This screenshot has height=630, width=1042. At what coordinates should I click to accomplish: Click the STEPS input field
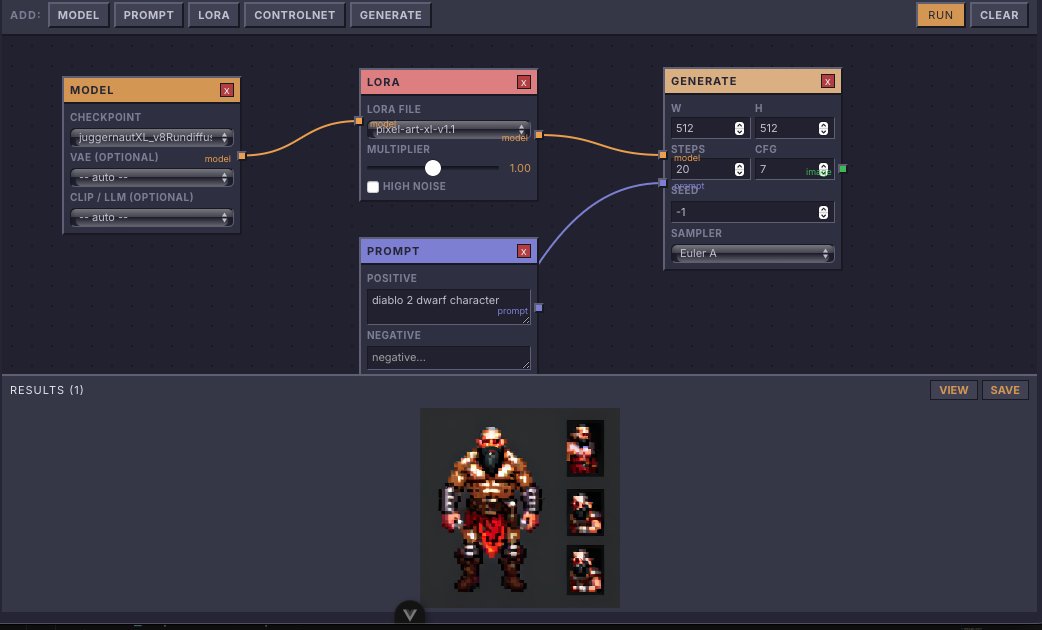pos(710,169)
